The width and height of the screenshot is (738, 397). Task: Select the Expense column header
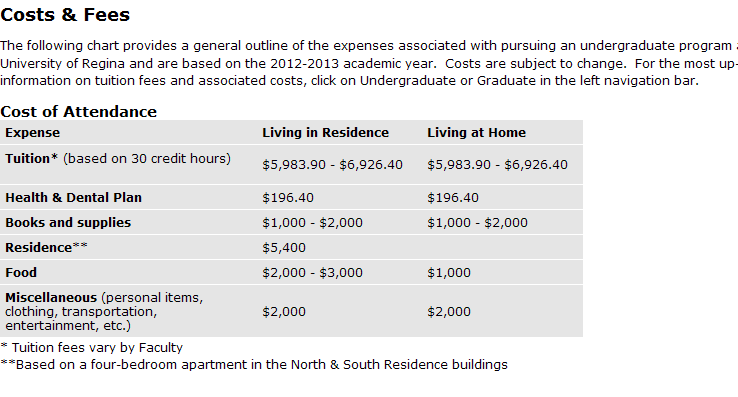click(x=32, y=133)
